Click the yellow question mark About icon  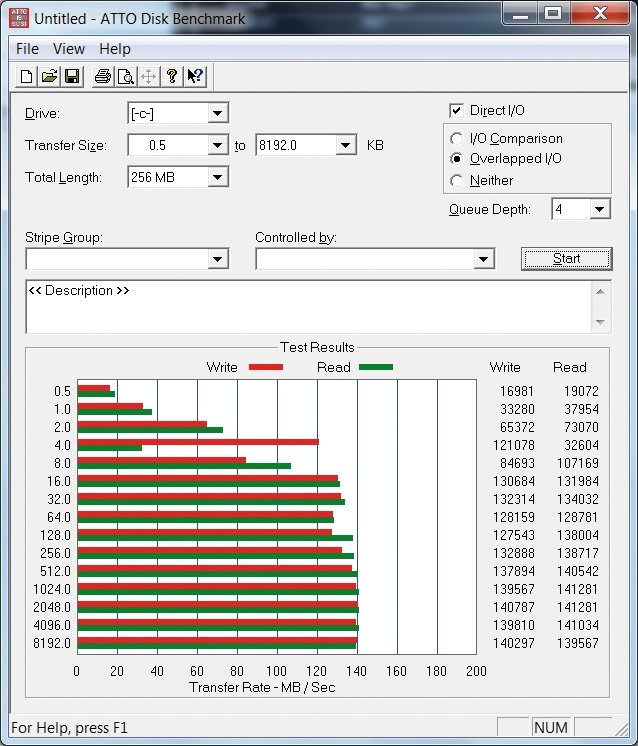click(172, 77)
